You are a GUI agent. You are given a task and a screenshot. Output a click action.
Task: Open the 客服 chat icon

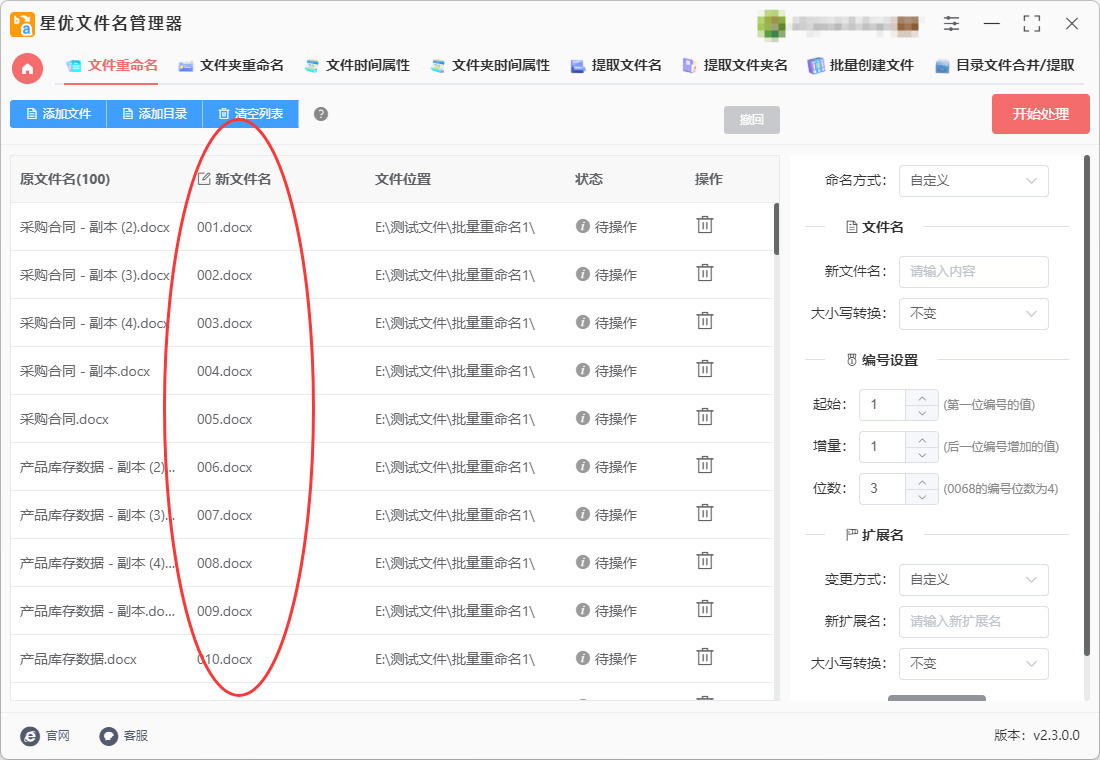coord(108,735)
